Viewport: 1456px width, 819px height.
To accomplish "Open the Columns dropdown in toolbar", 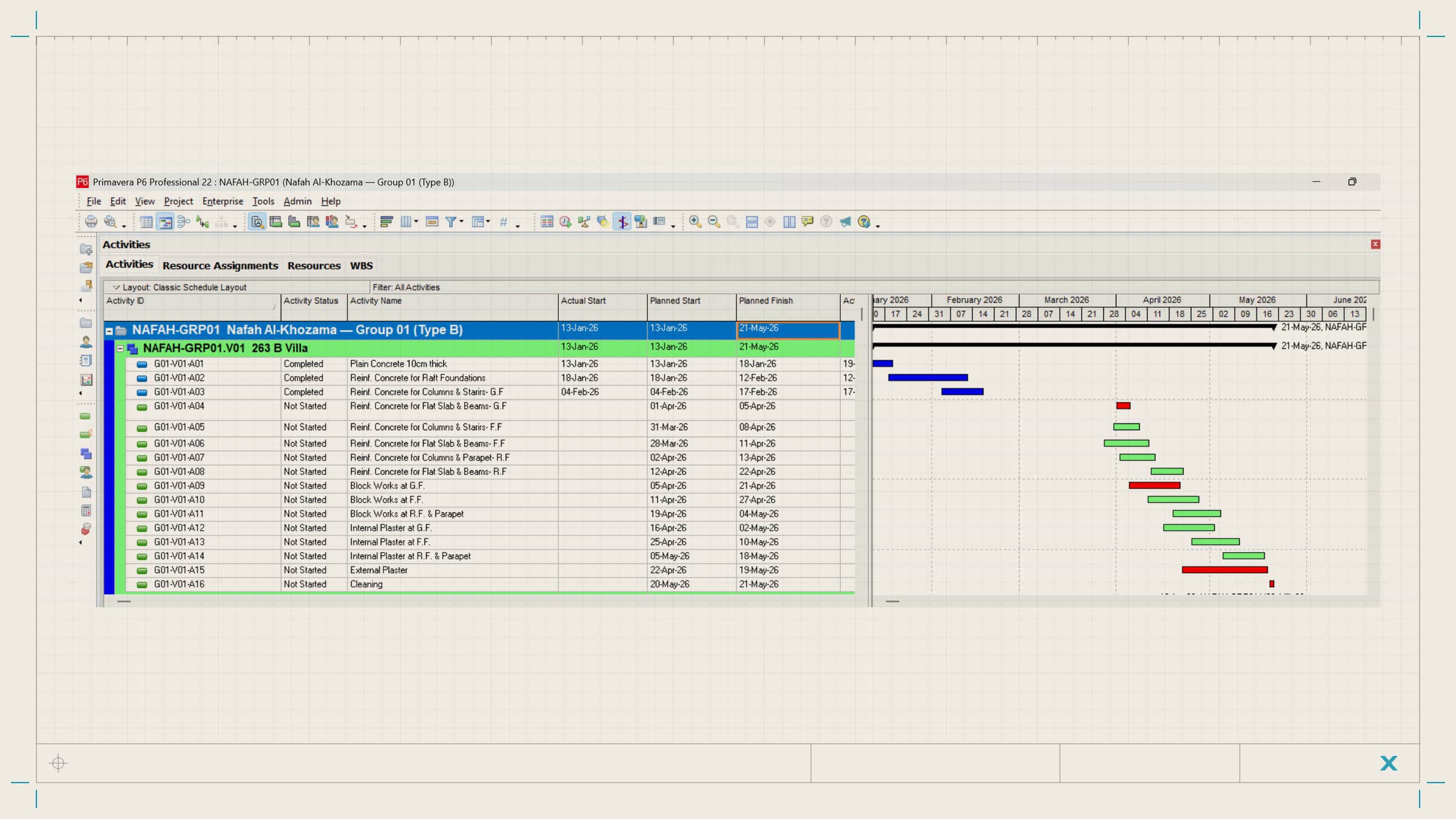I will click(409, 222).
